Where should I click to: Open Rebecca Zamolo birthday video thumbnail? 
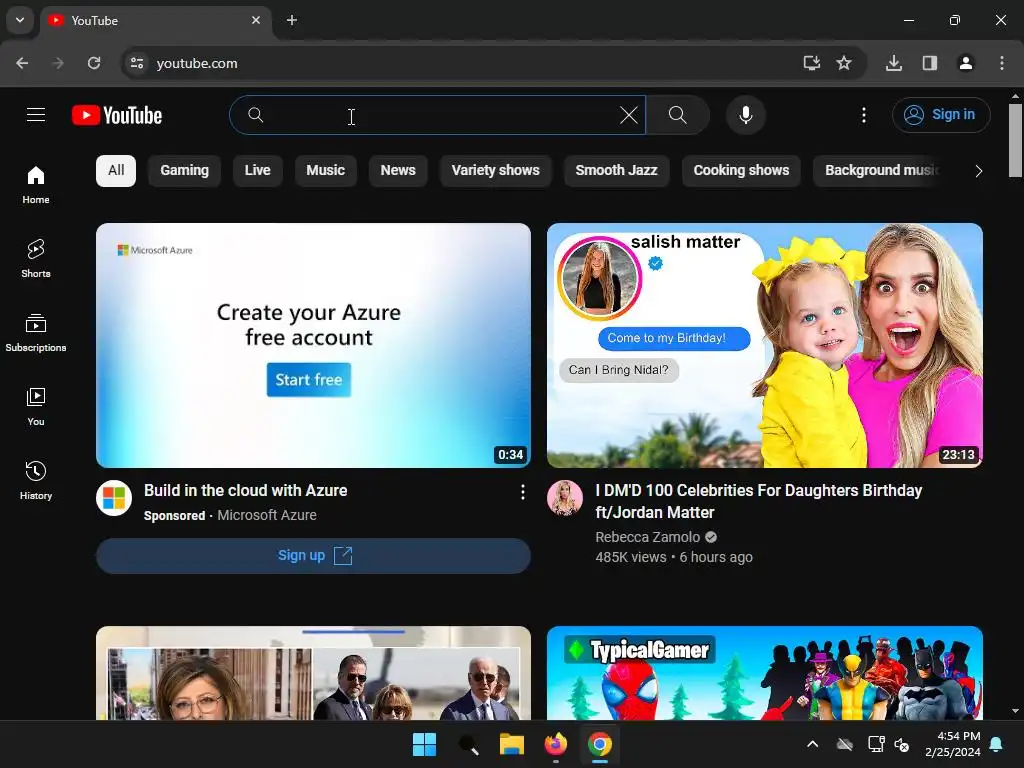pyautogui.click(x=764, y=345)
